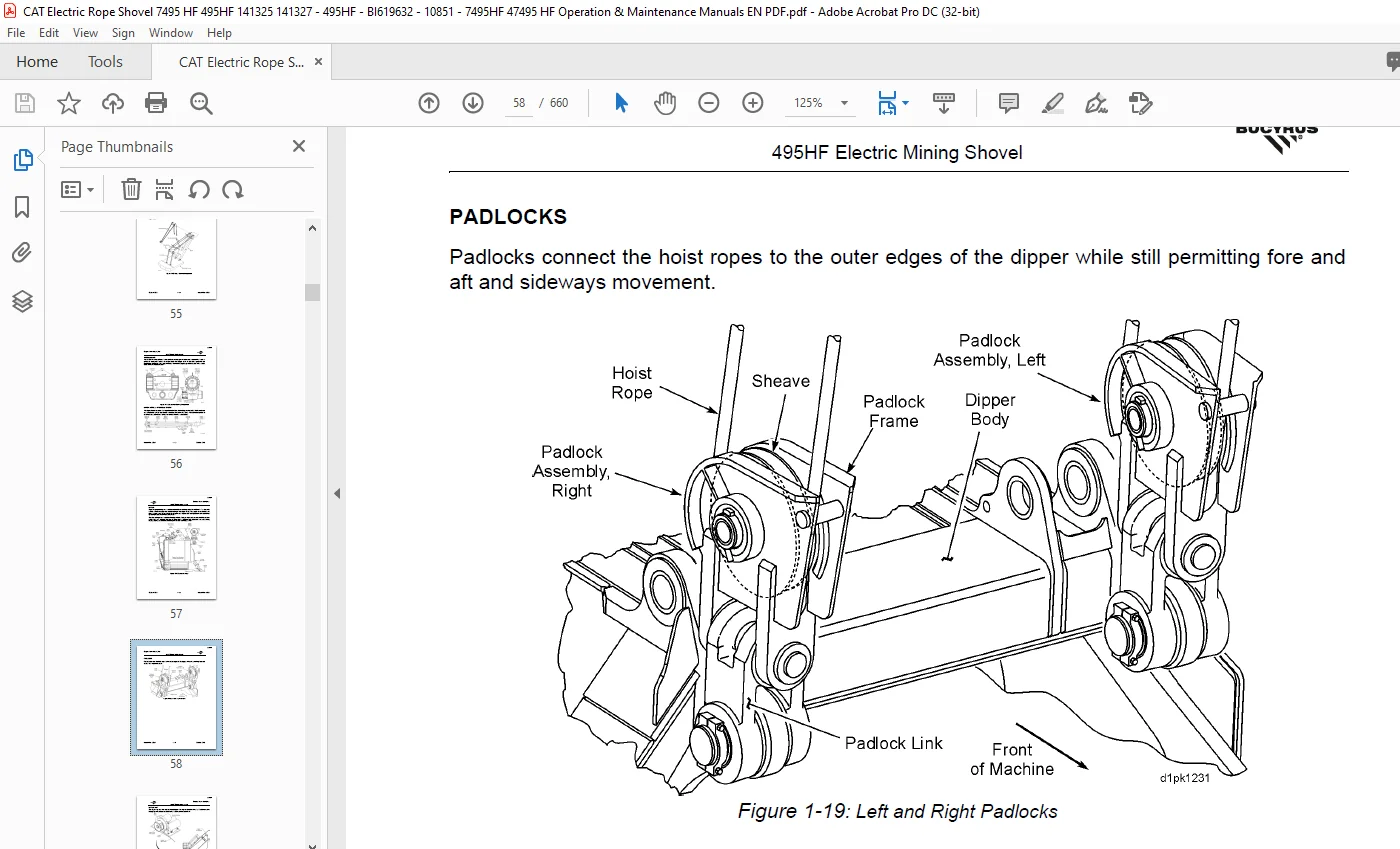
Task: Rotate pages counterclockwise
Action: tap(199, 189)
